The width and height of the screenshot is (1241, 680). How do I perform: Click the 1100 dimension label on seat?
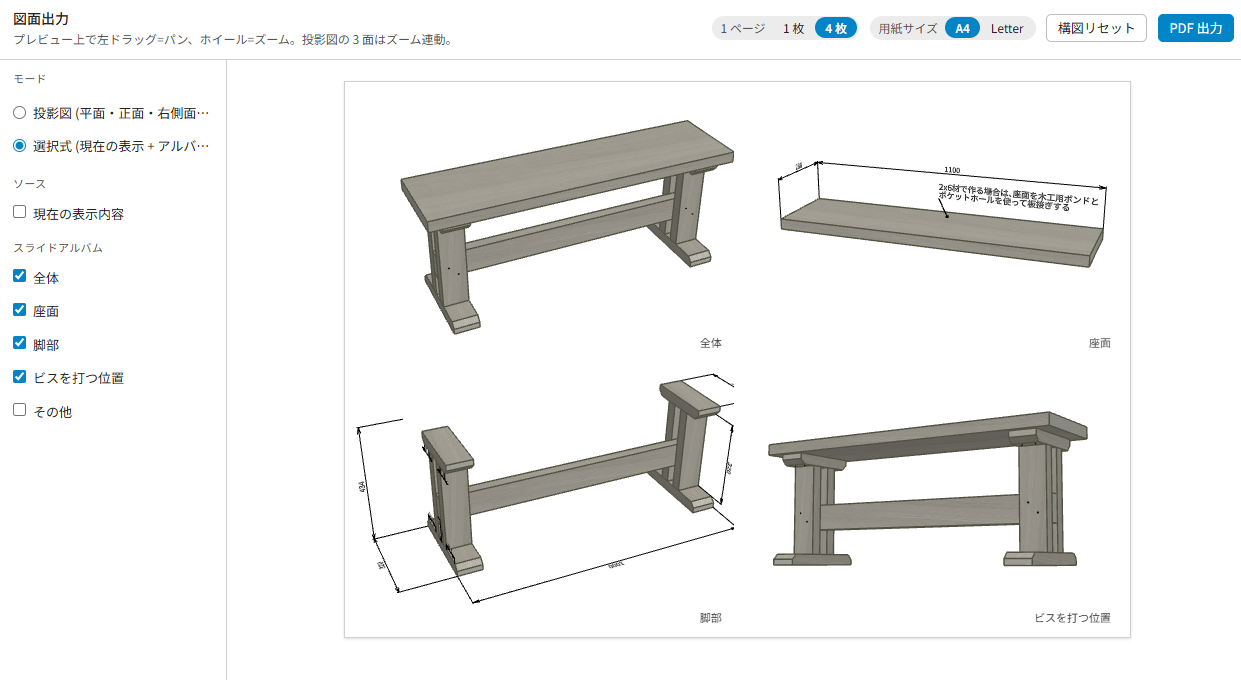953,171
